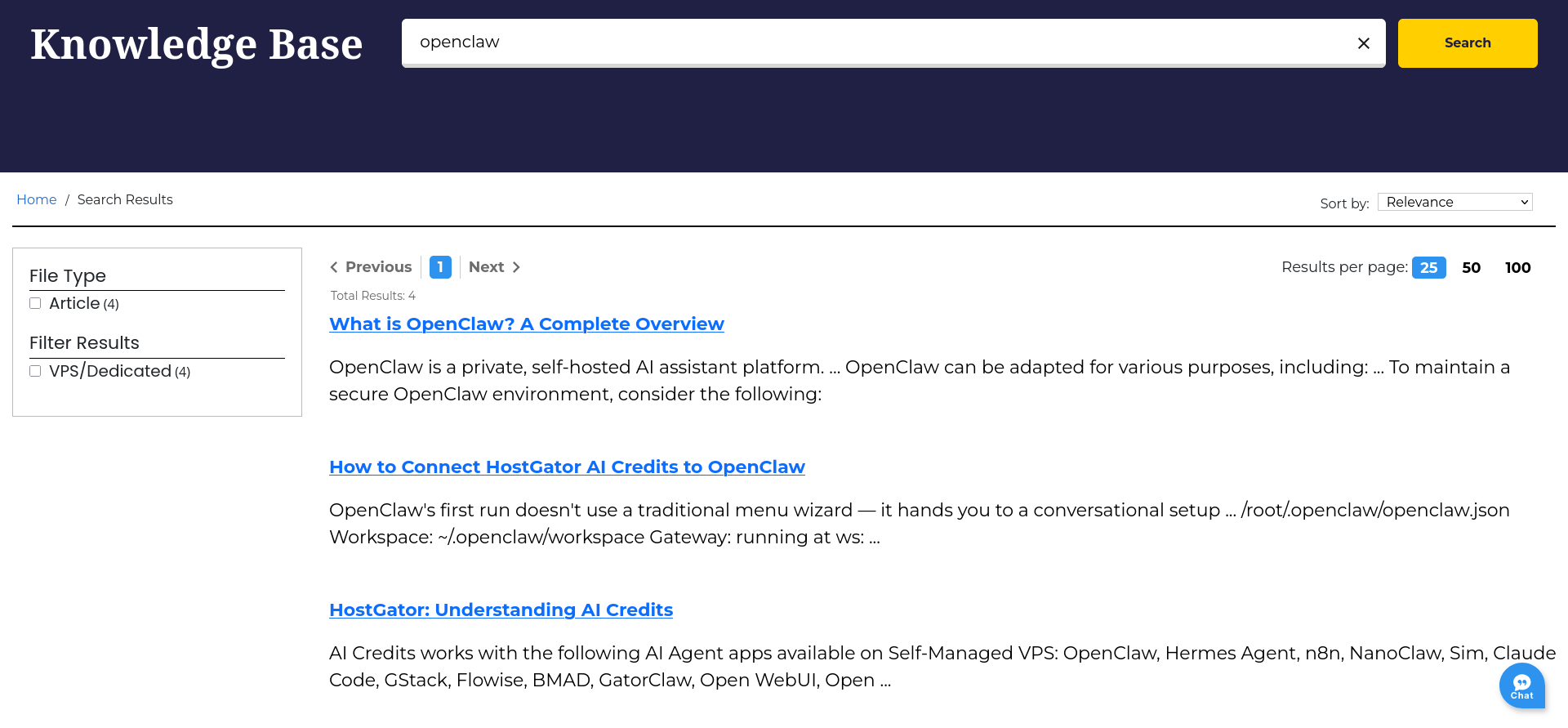
Task: Click the Search Results breadcrumb text
Action: (125, 199)
